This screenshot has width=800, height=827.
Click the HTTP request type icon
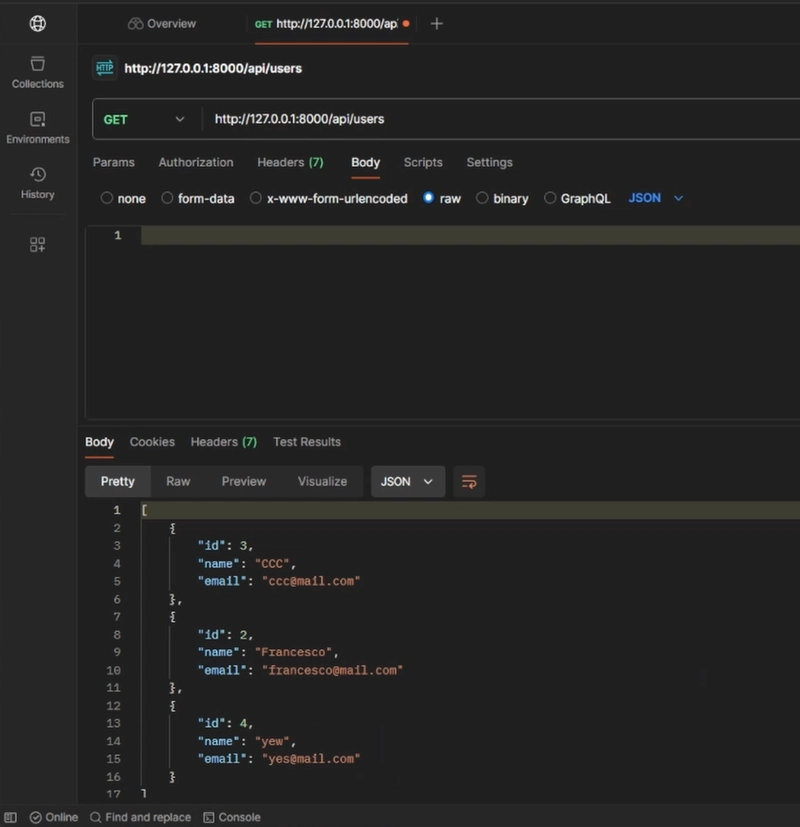click(x=104, y=68)
